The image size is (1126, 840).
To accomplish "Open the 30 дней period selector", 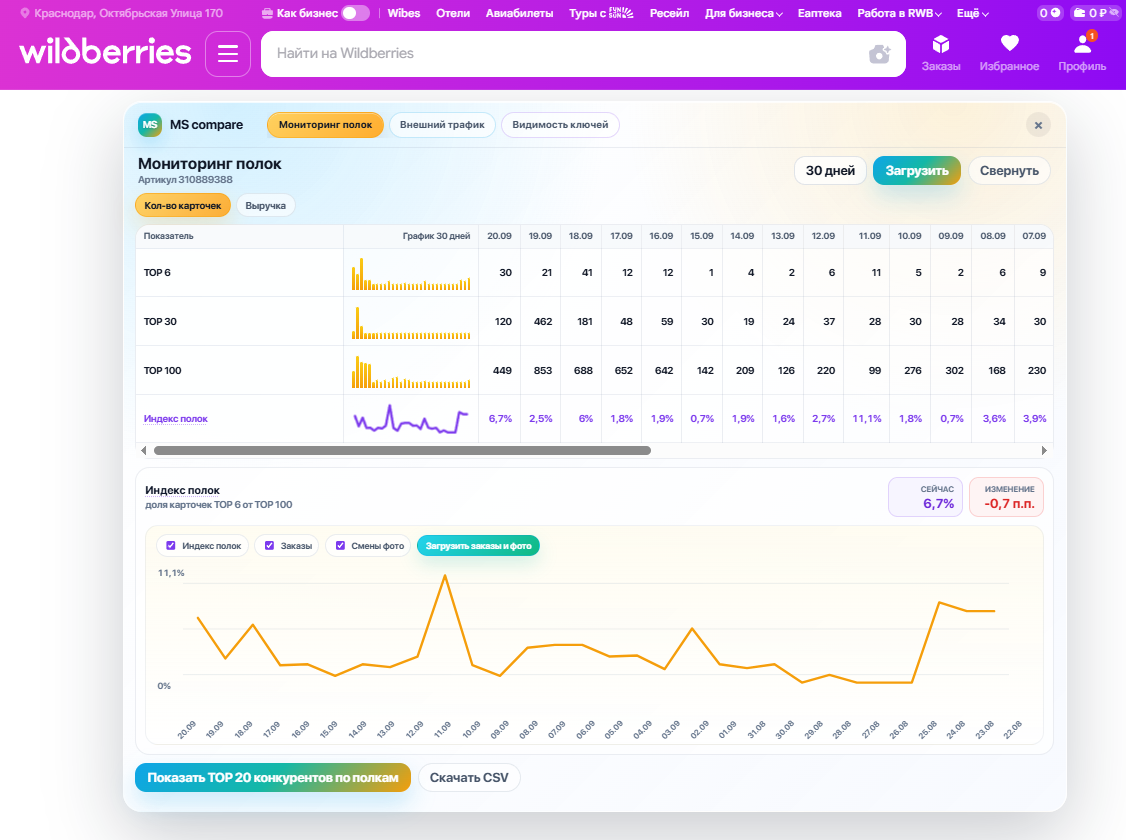I will point(830,171).
